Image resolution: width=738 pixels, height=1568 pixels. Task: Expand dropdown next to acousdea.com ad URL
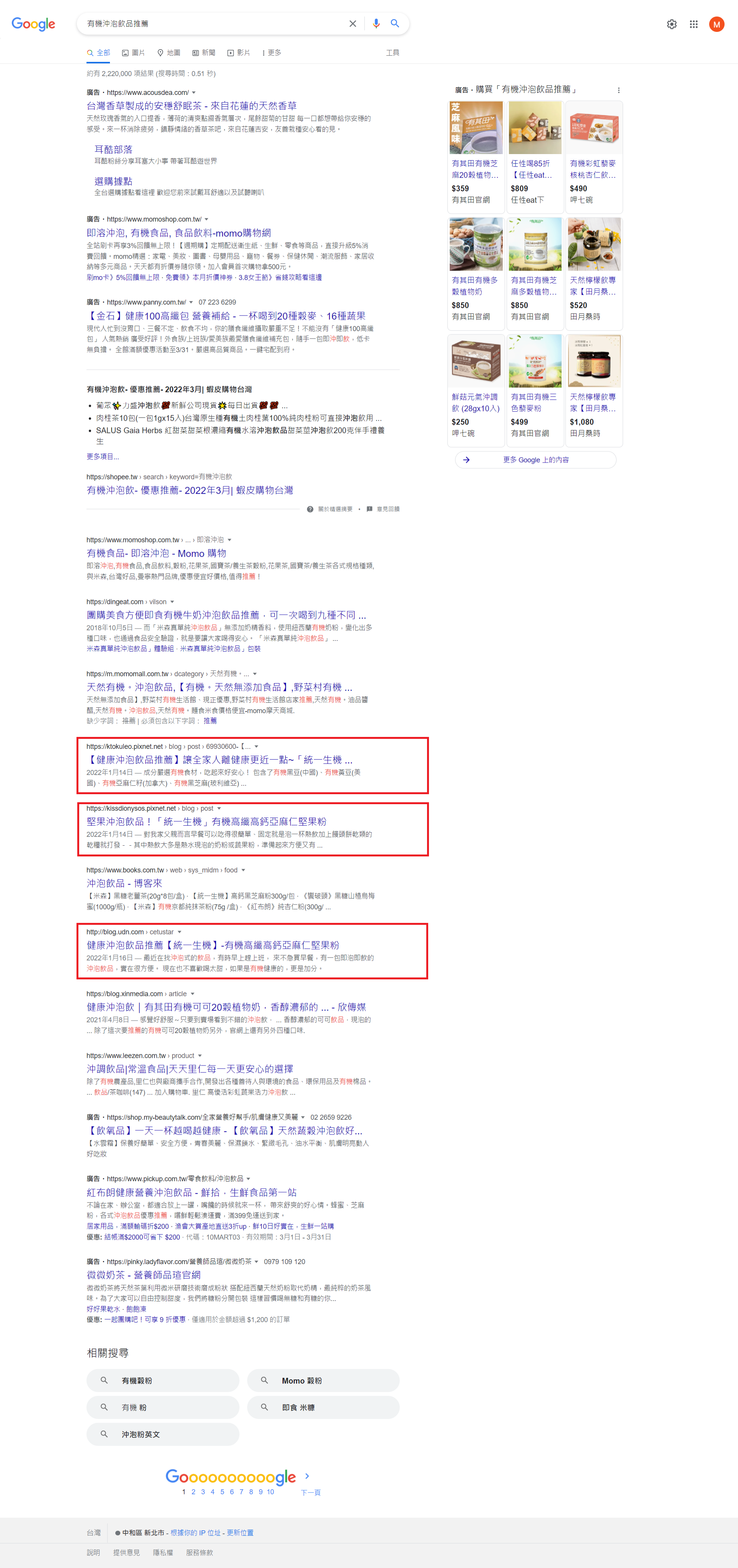[194, 93]
